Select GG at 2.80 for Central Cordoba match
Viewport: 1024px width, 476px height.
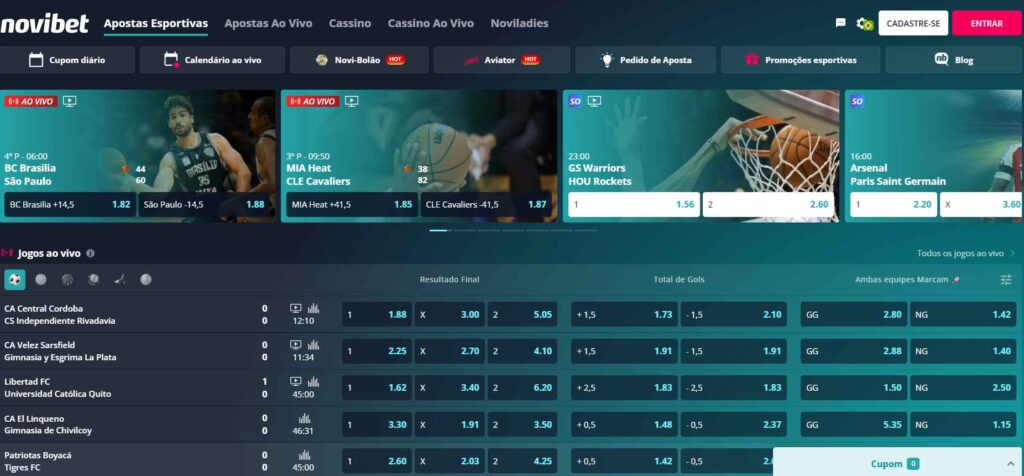click(x=854, y=314)
